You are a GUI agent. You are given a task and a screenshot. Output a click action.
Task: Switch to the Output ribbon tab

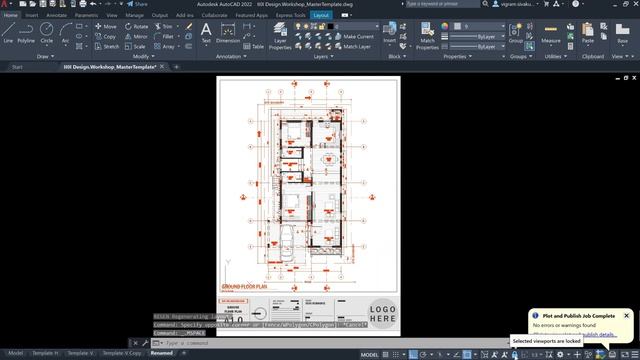(x=160, y=15)
